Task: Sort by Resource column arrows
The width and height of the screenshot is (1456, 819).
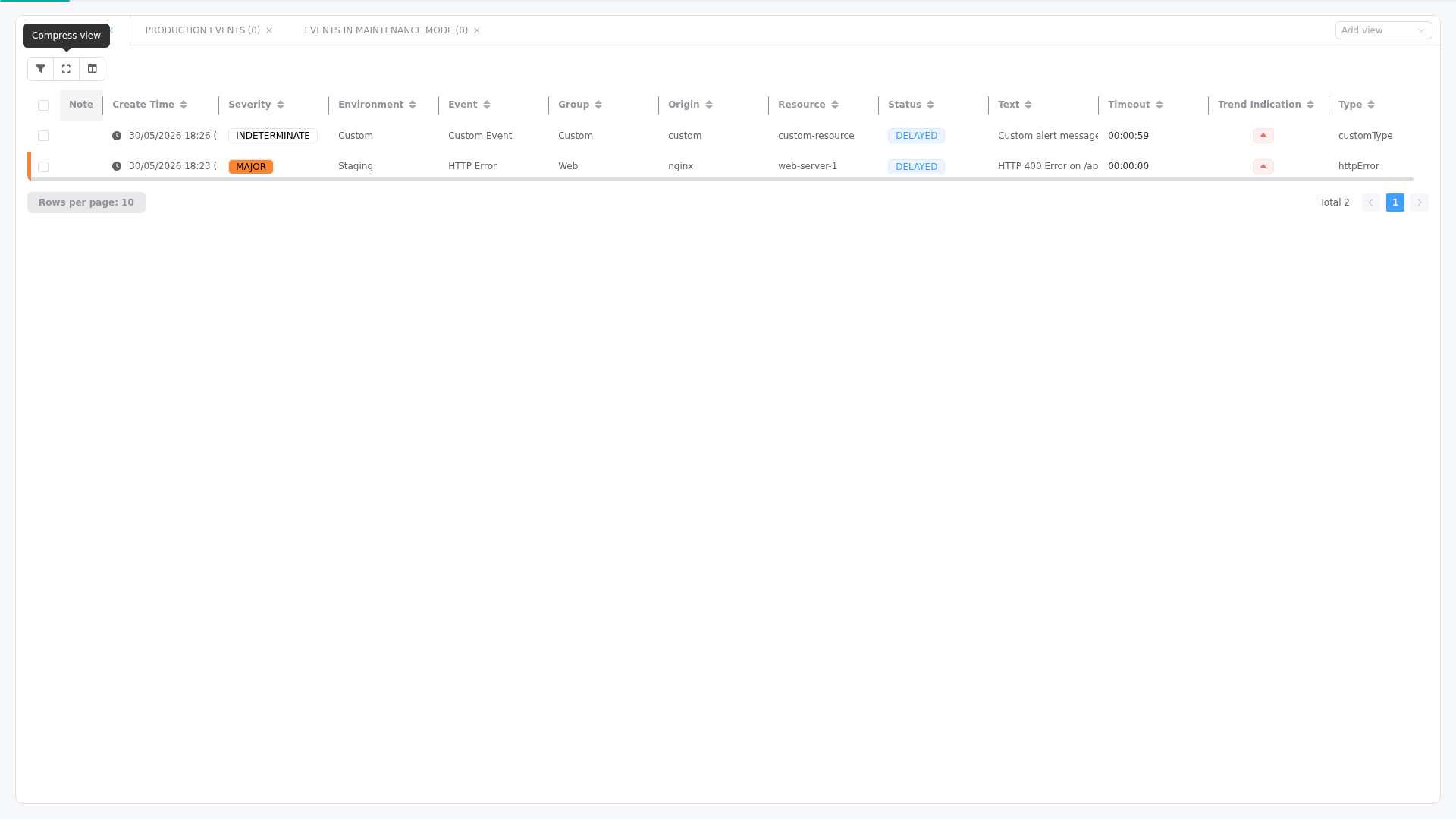Action: (835, 105)
